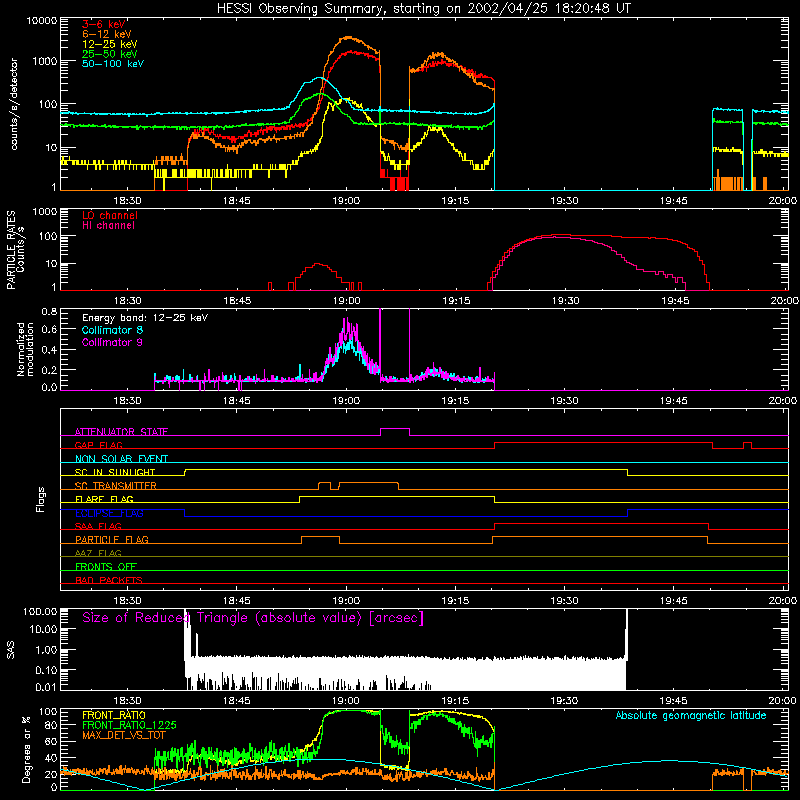This screenshot has width=800, height=800.
Task: Click the PARTICLE RATES axis label
Action: tap(15, 250)
